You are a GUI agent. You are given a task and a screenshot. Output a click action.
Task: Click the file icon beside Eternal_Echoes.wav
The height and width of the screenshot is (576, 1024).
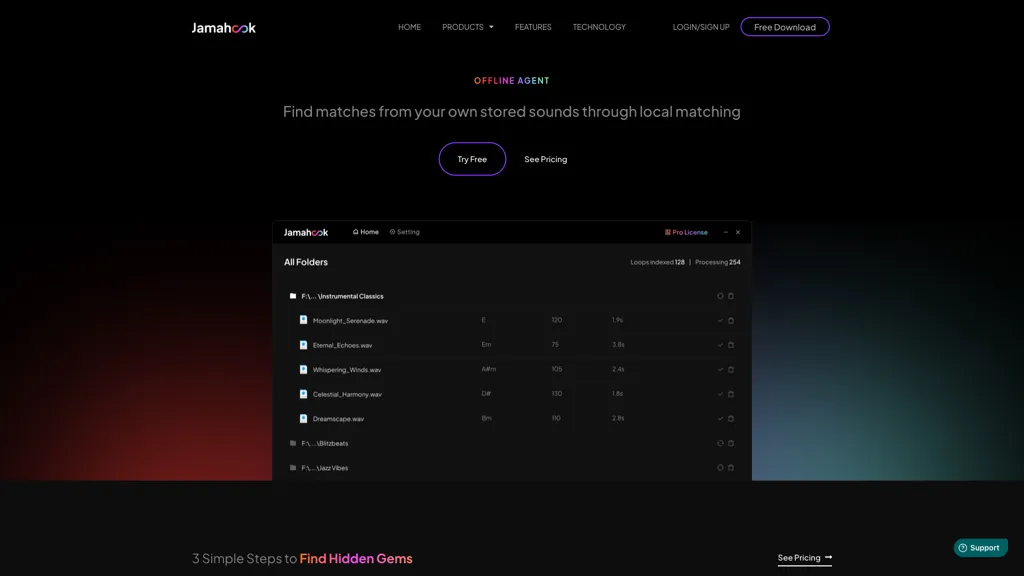[x=303, y=344]
